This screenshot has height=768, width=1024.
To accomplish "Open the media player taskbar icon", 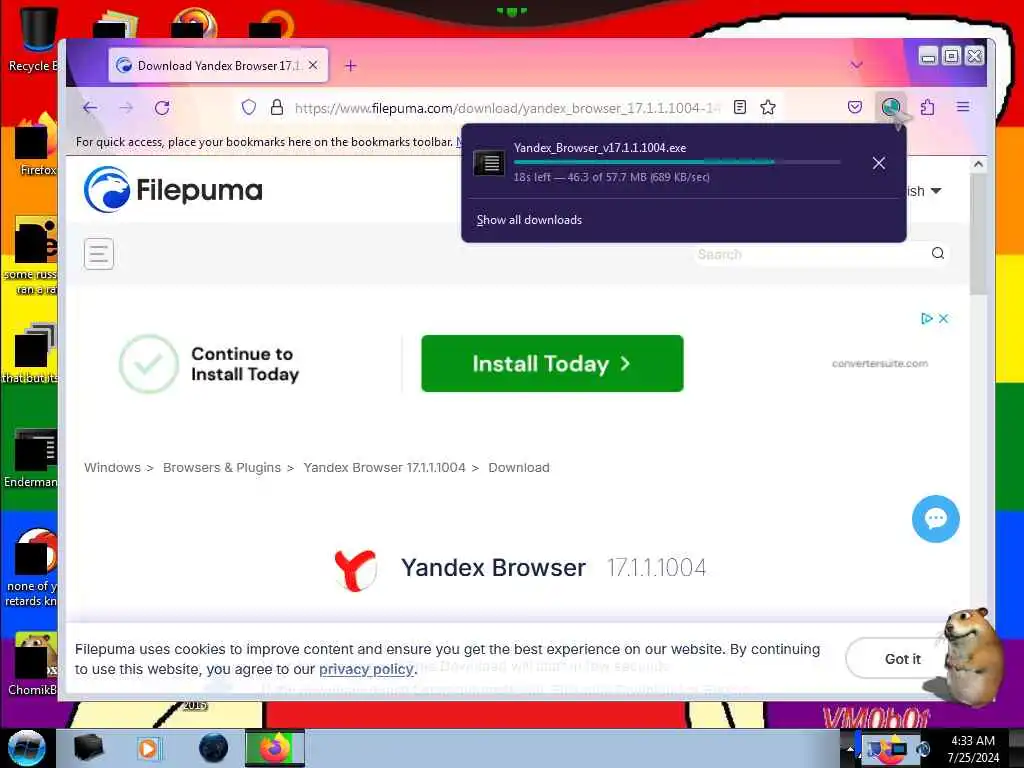I will coord(148,748).
